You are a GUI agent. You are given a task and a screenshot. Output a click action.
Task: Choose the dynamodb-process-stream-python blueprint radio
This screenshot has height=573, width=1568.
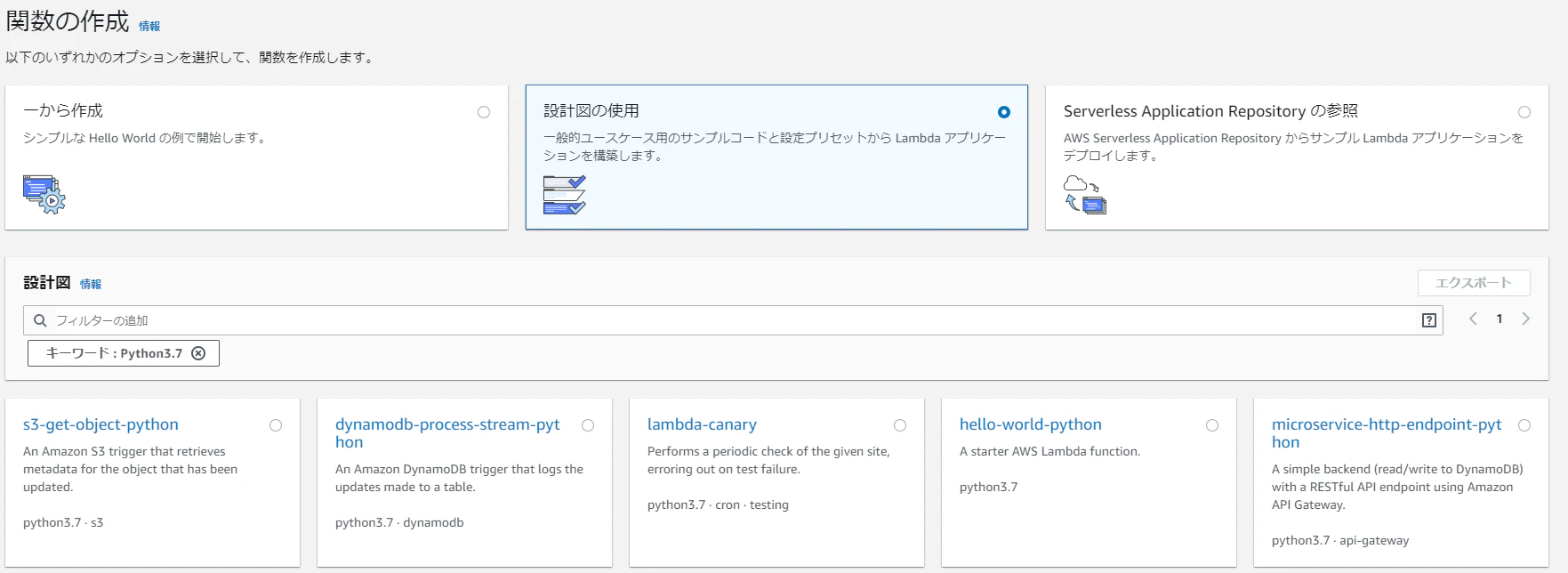coord(588,425)
